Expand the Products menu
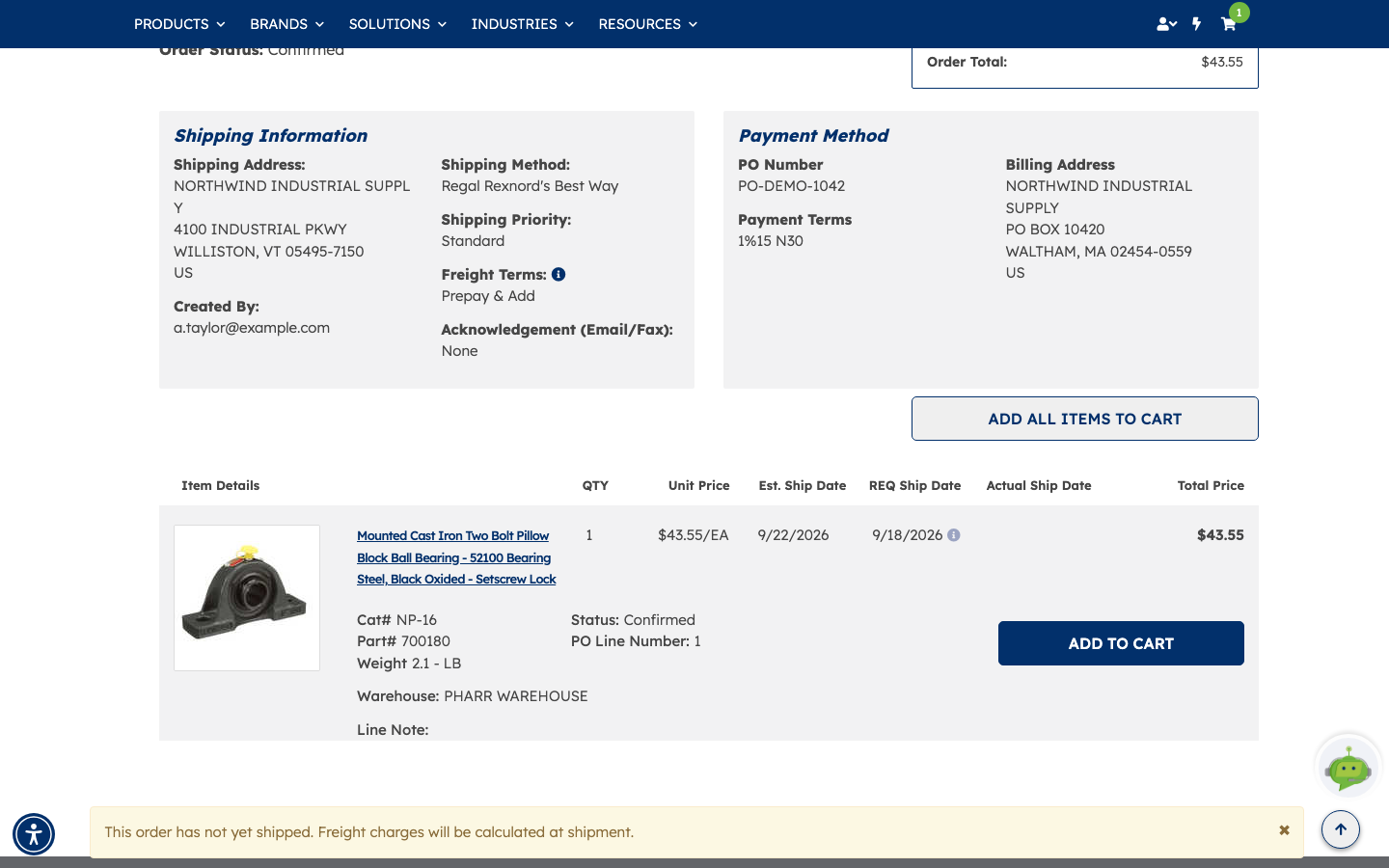Image resolution: width=1389 pixels, height=868 pixels. (179, 24)
